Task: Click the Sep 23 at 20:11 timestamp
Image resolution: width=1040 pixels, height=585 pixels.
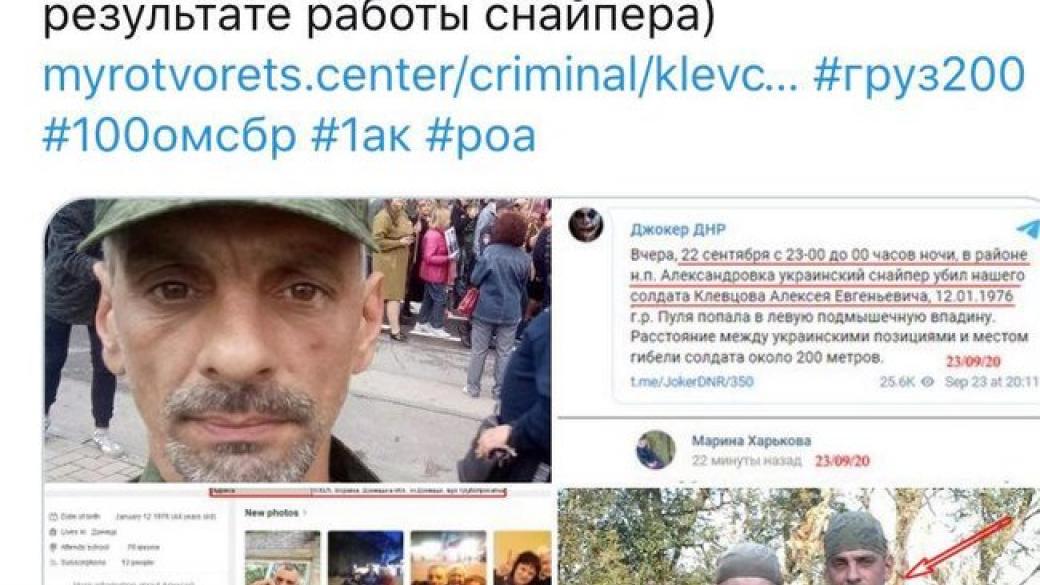Action: 991,381
